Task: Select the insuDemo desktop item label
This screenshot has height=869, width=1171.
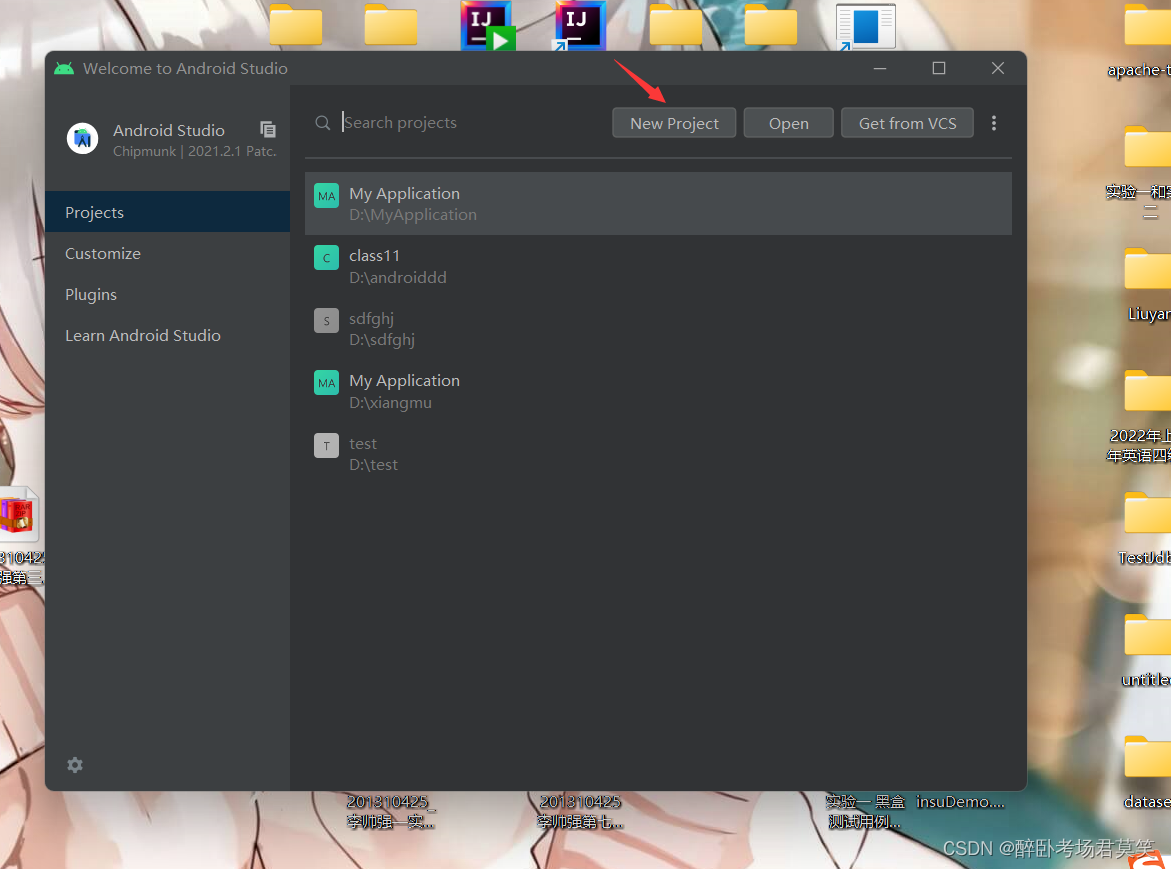Action: 960,803
